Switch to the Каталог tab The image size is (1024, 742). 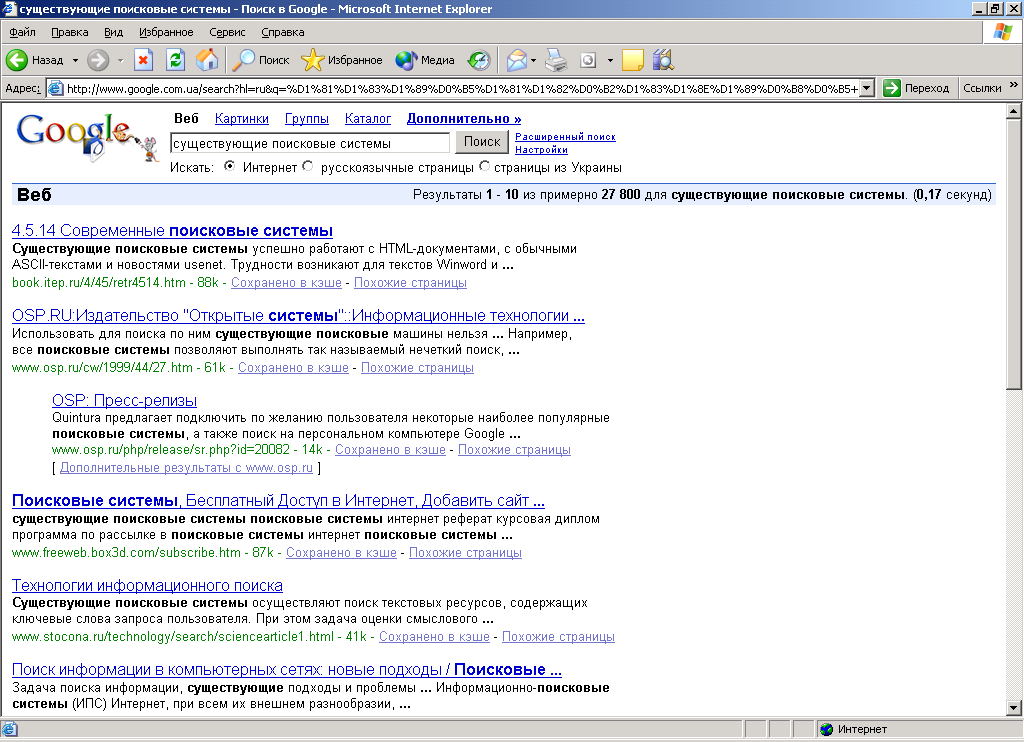click(368, 118)
